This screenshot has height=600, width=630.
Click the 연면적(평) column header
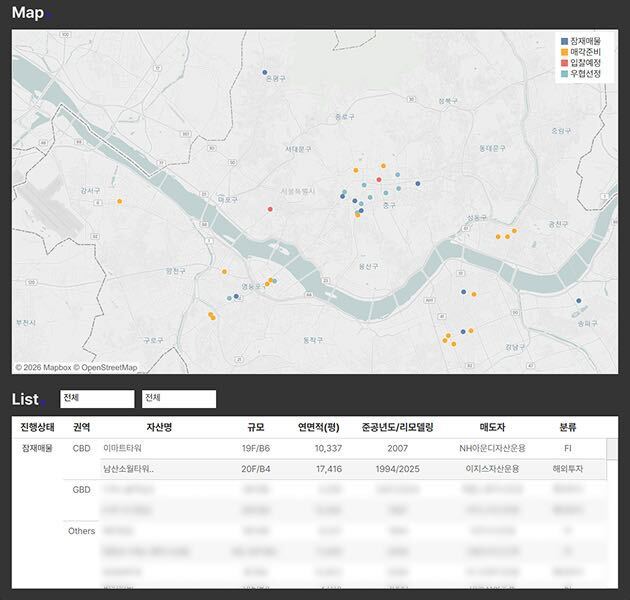click(320, 427)
